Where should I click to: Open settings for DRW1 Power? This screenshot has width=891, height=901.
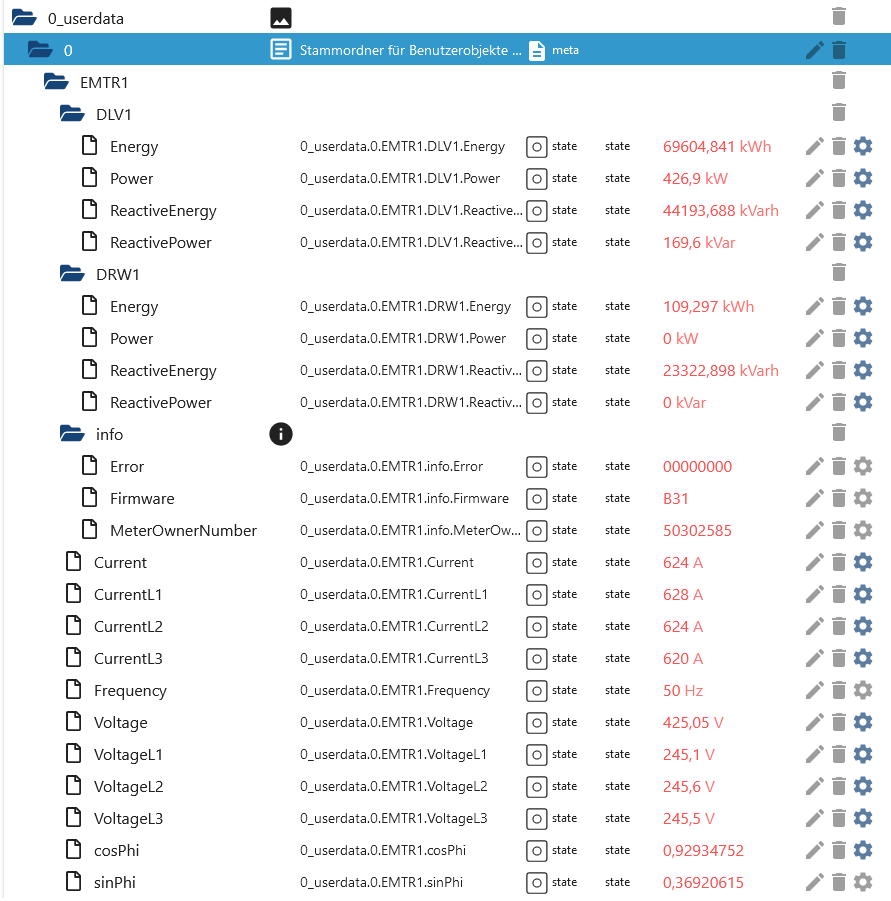pyautogui.click(x=863, y=338)
